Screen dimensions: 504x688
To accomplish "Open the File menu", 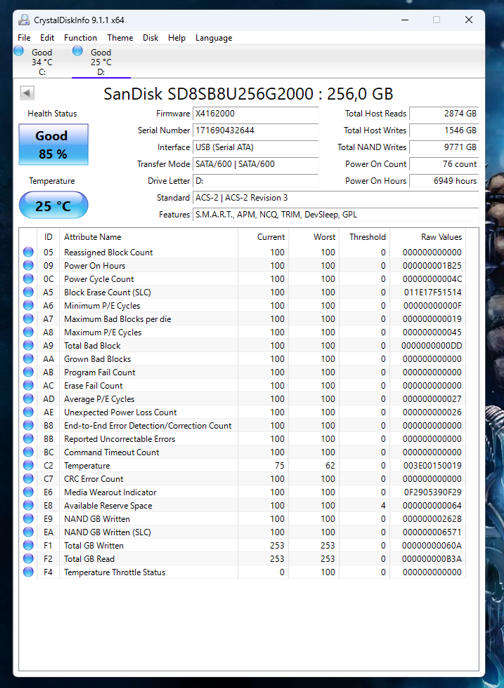I will click(x=24, y=38).
